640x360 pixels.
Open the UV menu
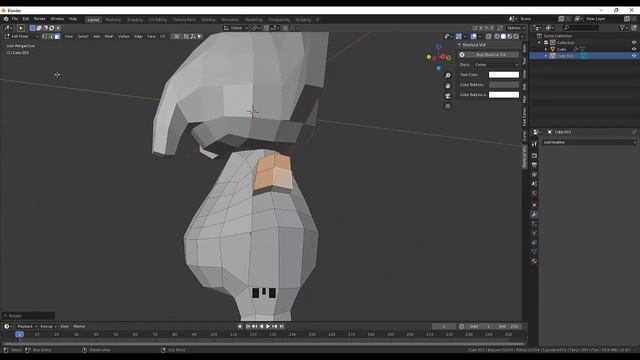162,36
